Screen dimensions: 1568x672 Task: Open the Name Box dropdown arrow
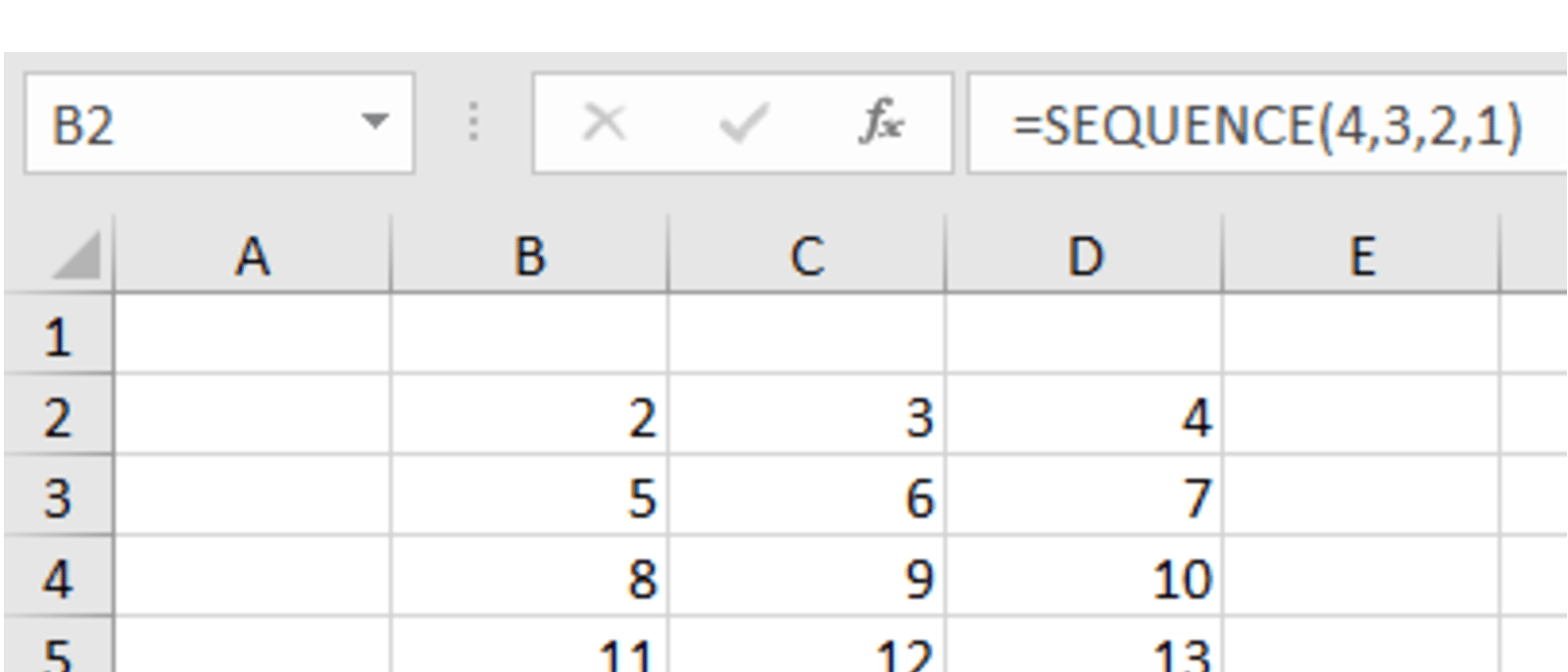pos(374,122)
